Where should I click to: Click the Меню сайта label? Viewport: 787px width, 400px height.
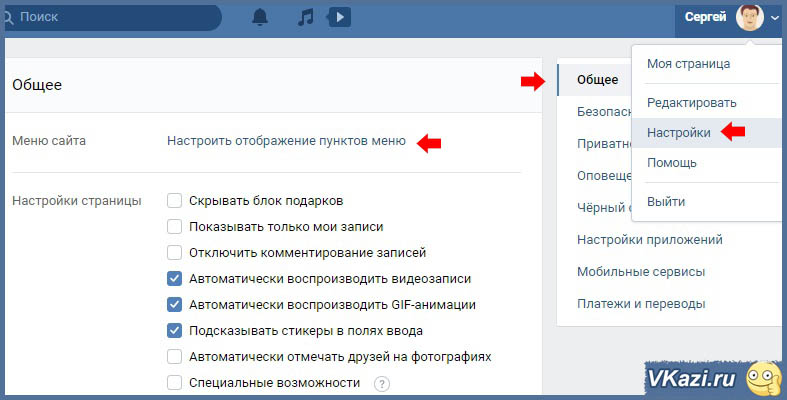click(49, 141)
